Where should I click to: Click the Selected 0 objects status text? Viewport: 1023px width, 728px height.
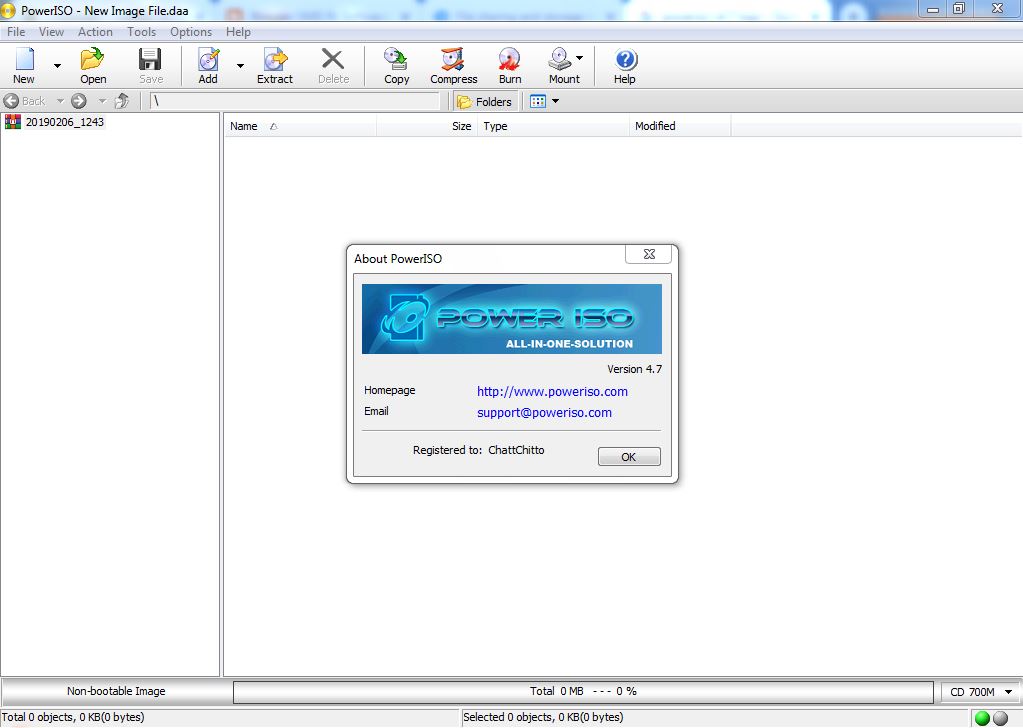pos(543,717)
